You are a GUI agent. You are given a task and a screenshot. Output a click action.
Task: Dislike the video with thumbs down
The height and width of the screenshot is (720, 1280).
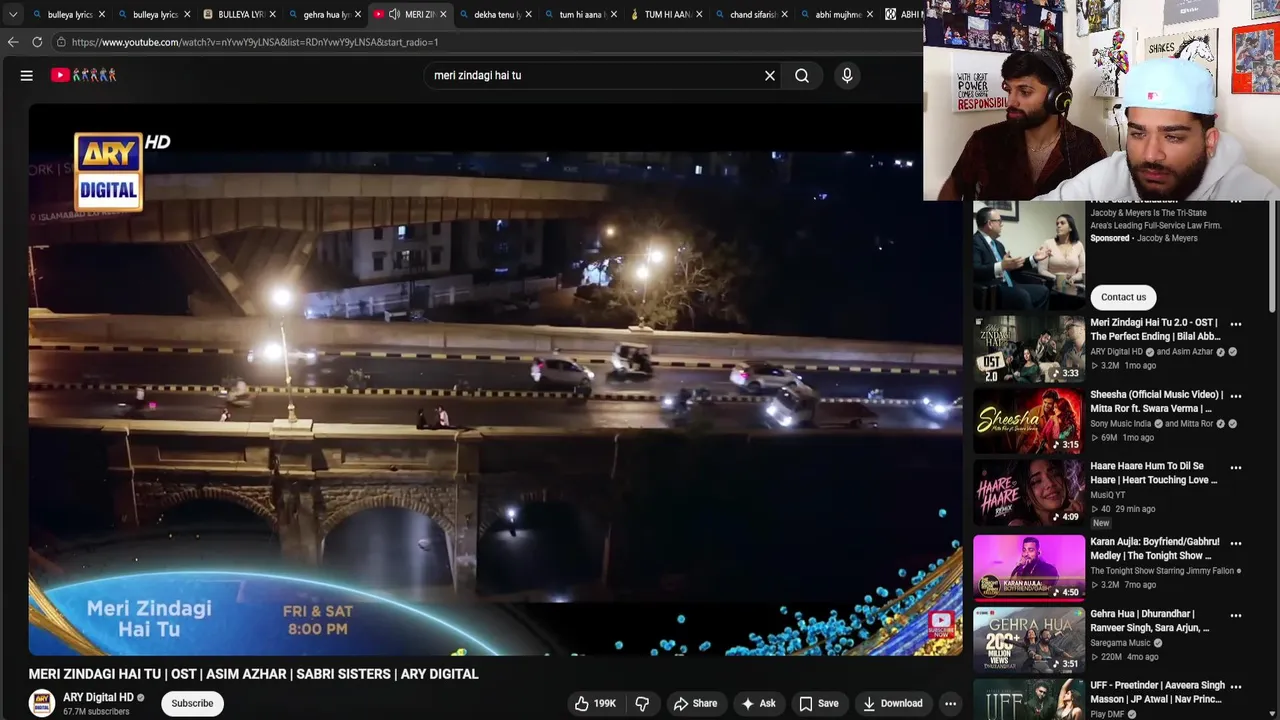tap(642, 703)
